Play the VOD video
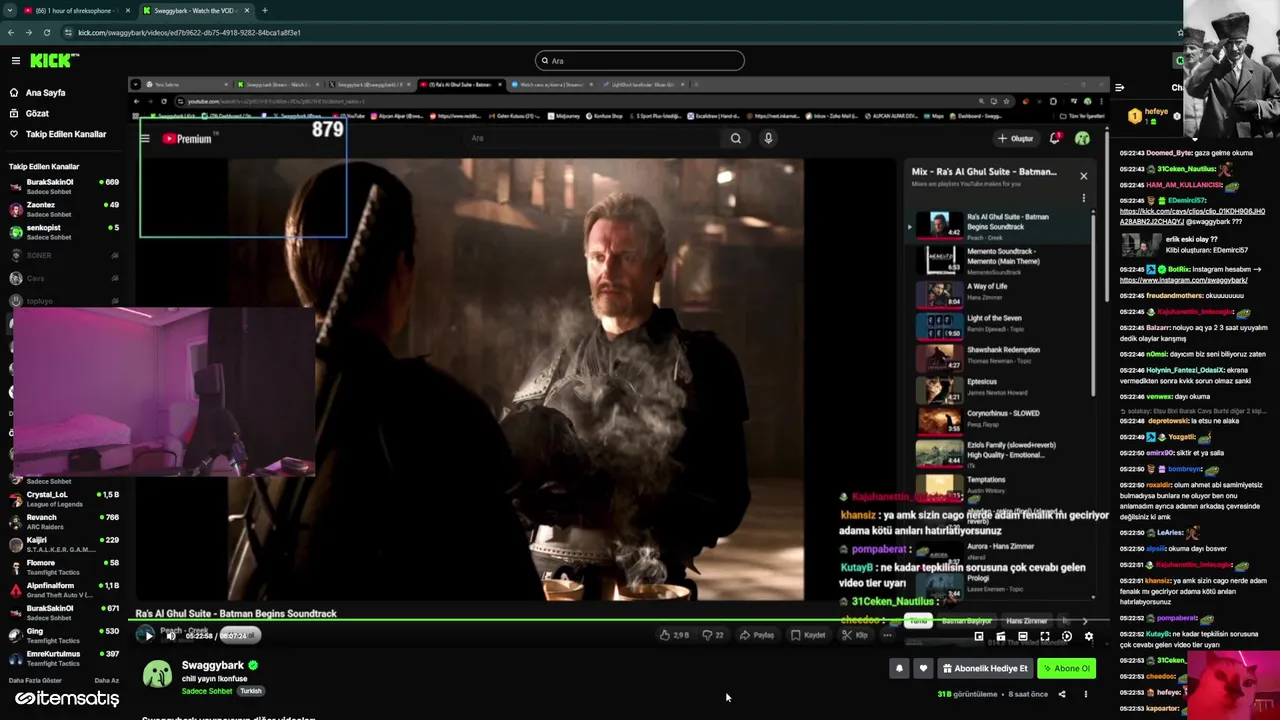1280x720 pixels. [x=148, y=635]
